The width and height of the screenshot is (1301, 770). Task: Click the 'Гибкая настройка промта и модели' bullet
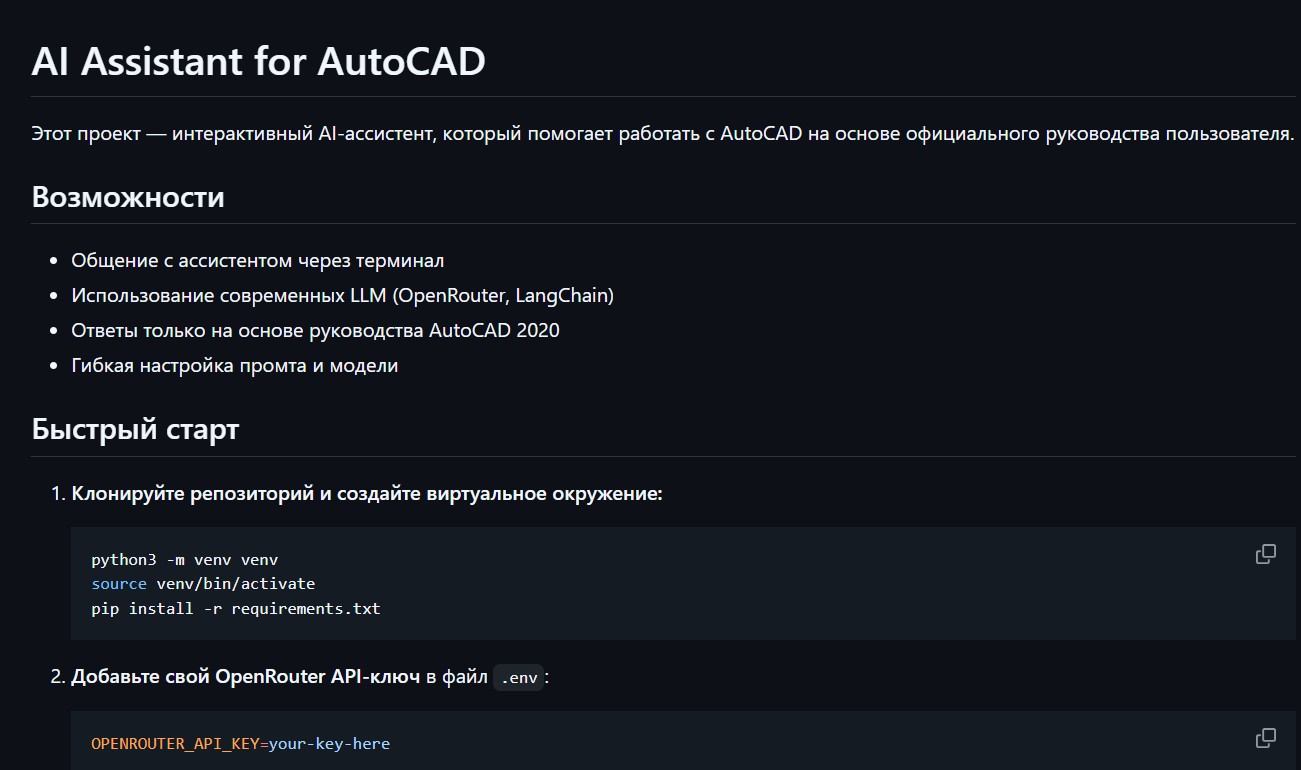click(x=234, y=366)
